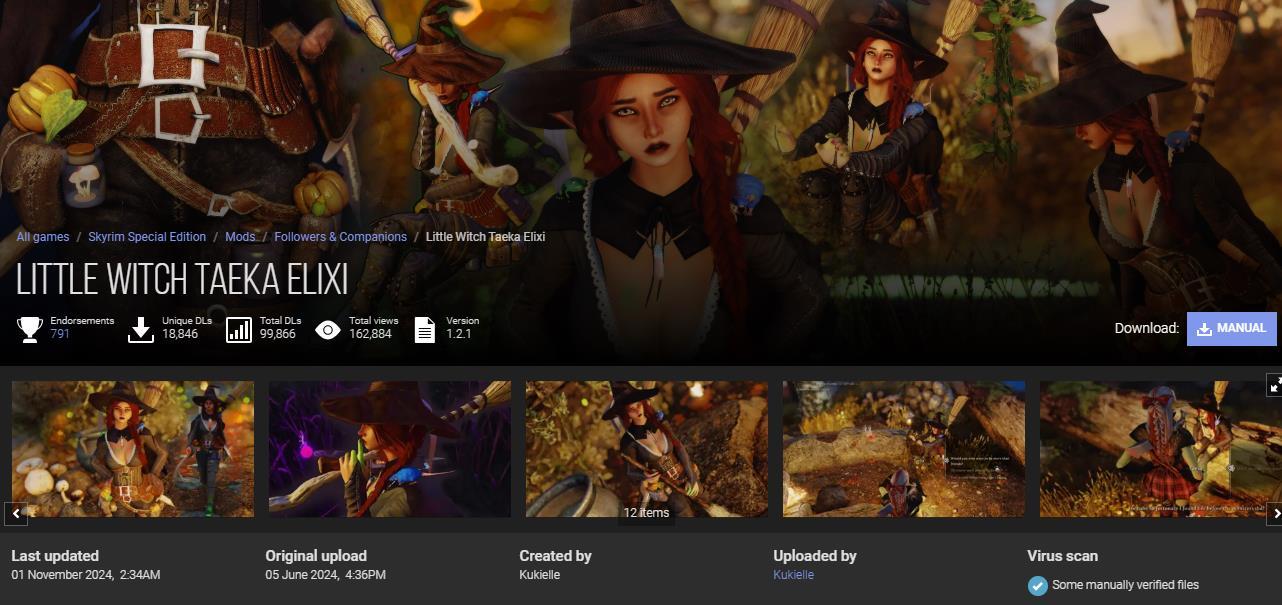The height and width of the screenshot is (605, 1282).
Task: Click 'Some manually verified files' text
Action: [1125, 585]
